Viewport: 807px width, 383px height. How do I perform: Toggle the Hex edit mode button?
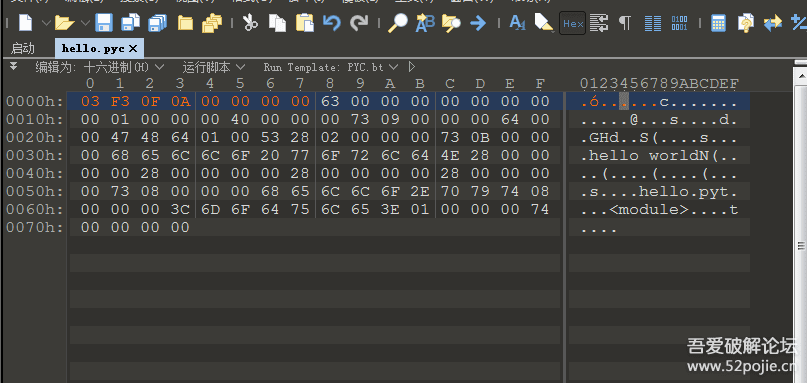[x=573, y=23]
